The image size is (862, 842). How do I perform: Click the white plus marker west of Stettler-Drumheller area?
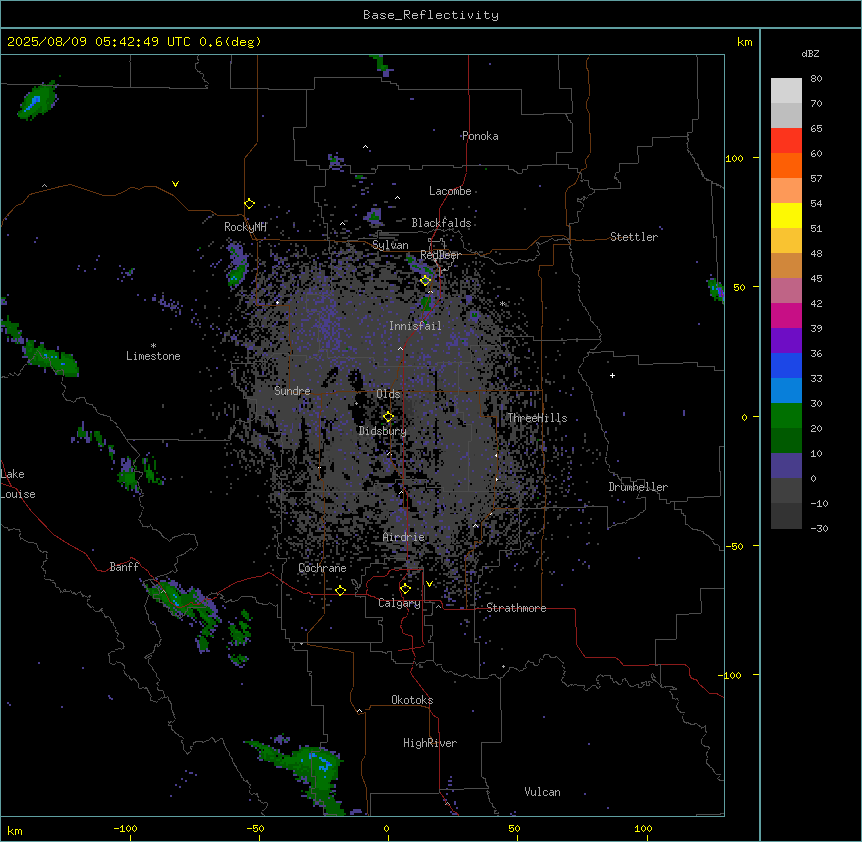[x=612, y=375]
